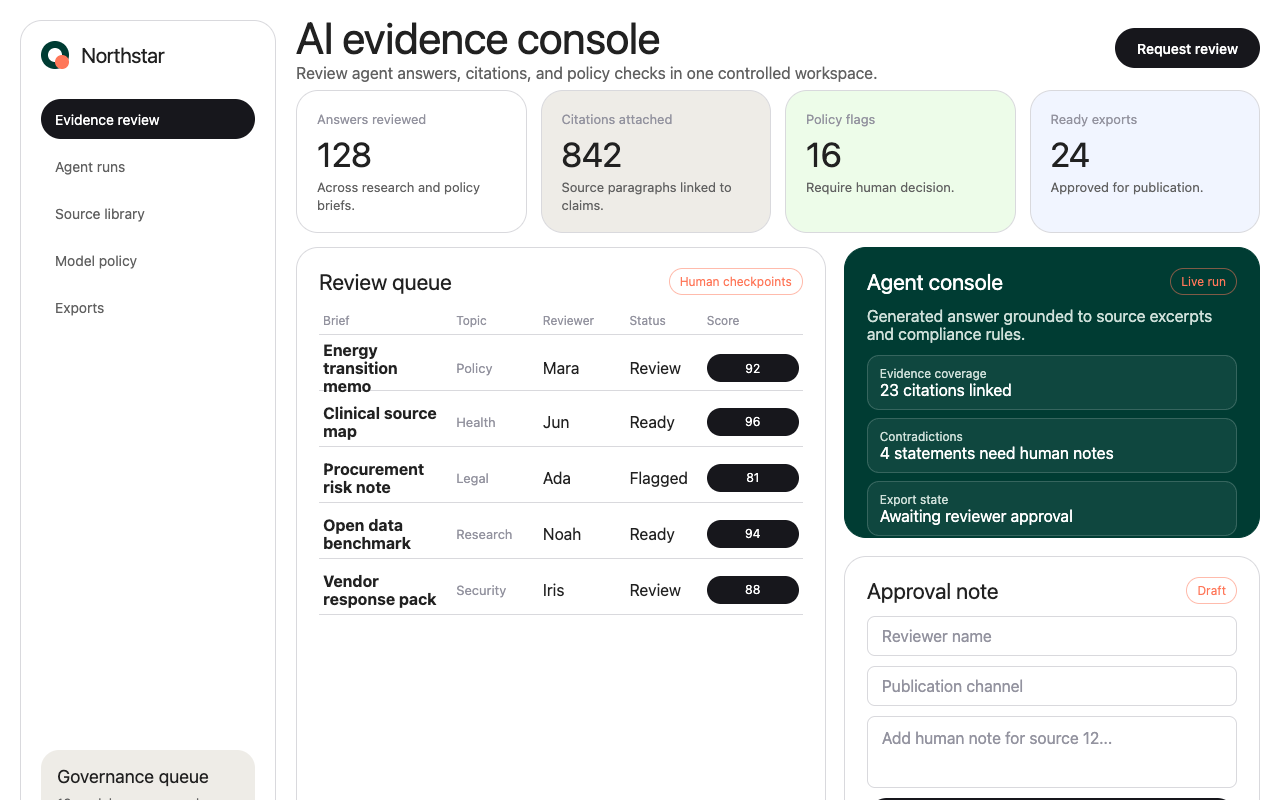The width and height of the screenshot is (1280, 800).
Task: Click the Live run badge
Action: pos(1203,282)
